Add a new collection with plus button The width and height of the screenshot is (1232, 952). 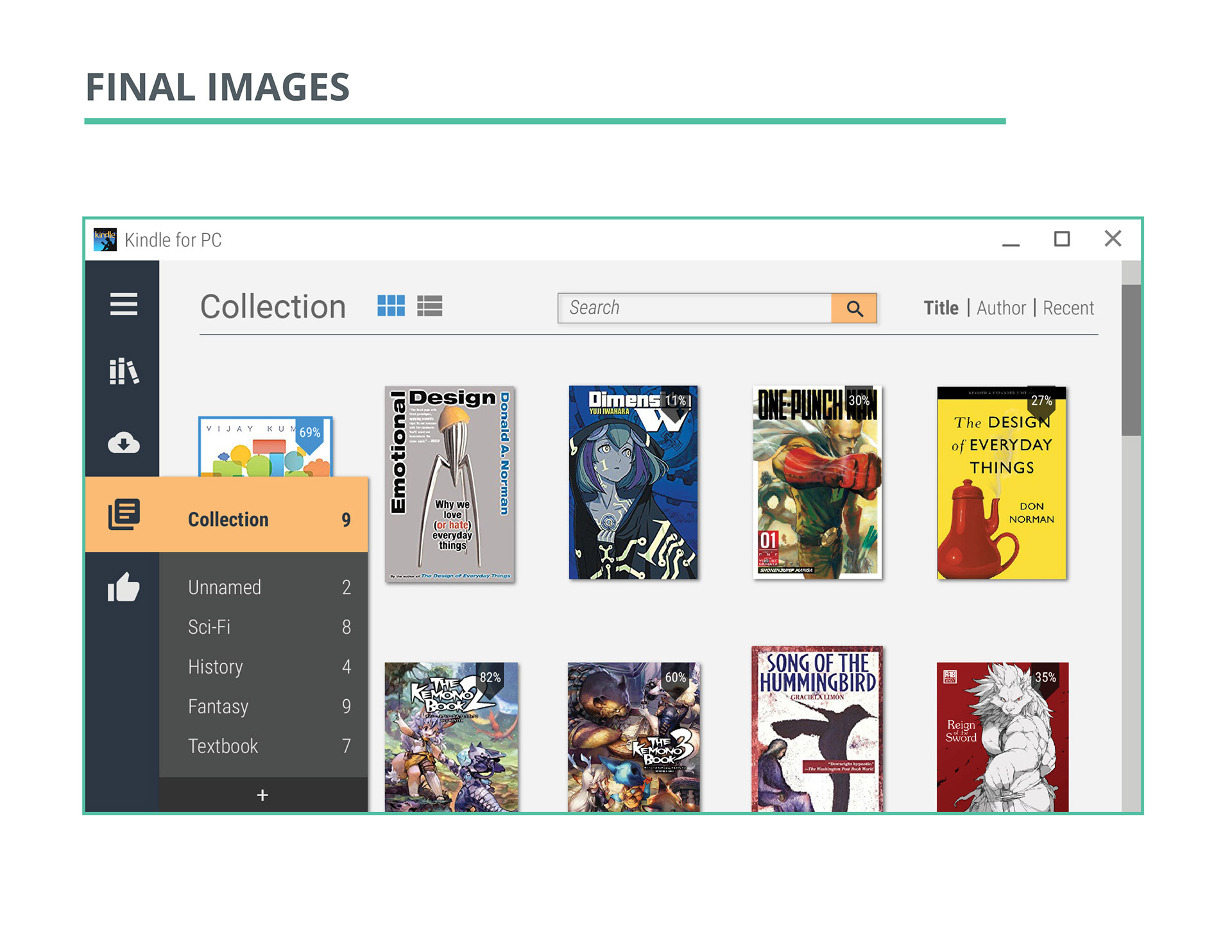[x=262, y=795]
